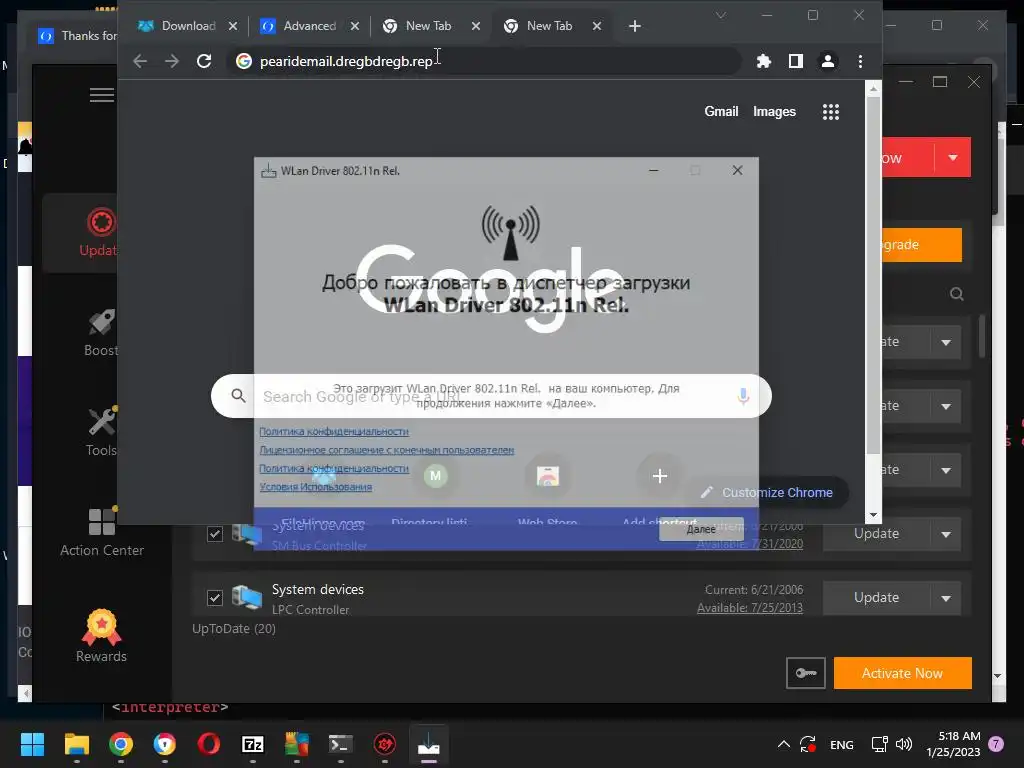Open Chrome tab search chevron

pos(721,15)
